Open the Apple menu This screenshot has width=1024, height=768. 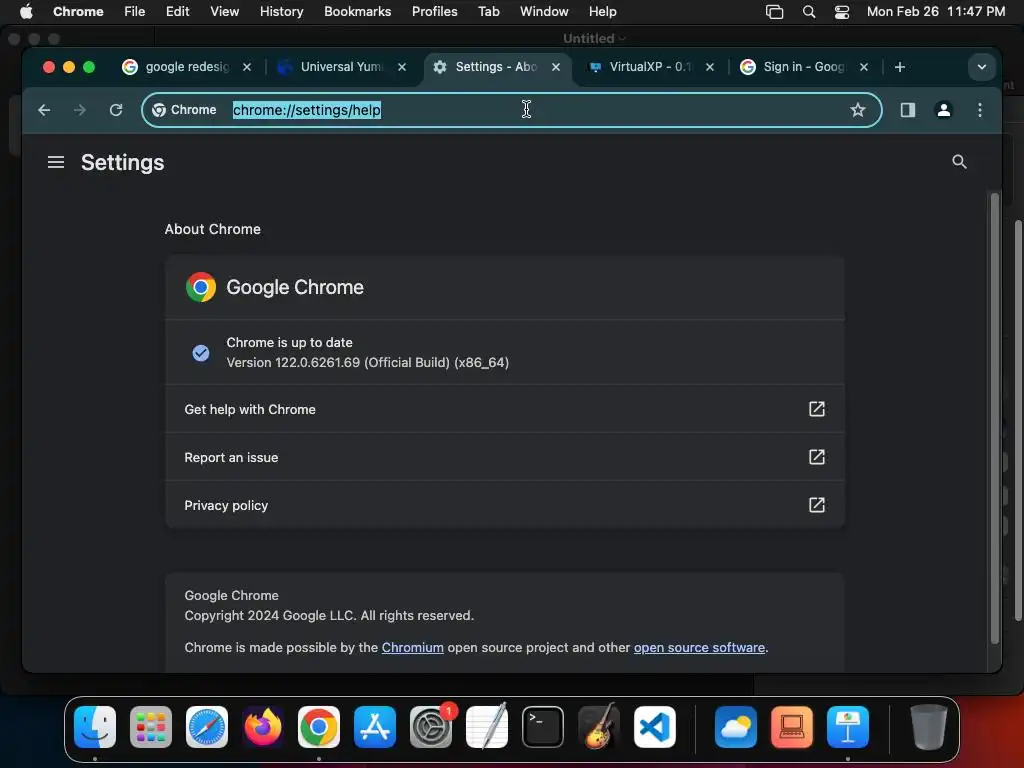click(x=26, y=11)
